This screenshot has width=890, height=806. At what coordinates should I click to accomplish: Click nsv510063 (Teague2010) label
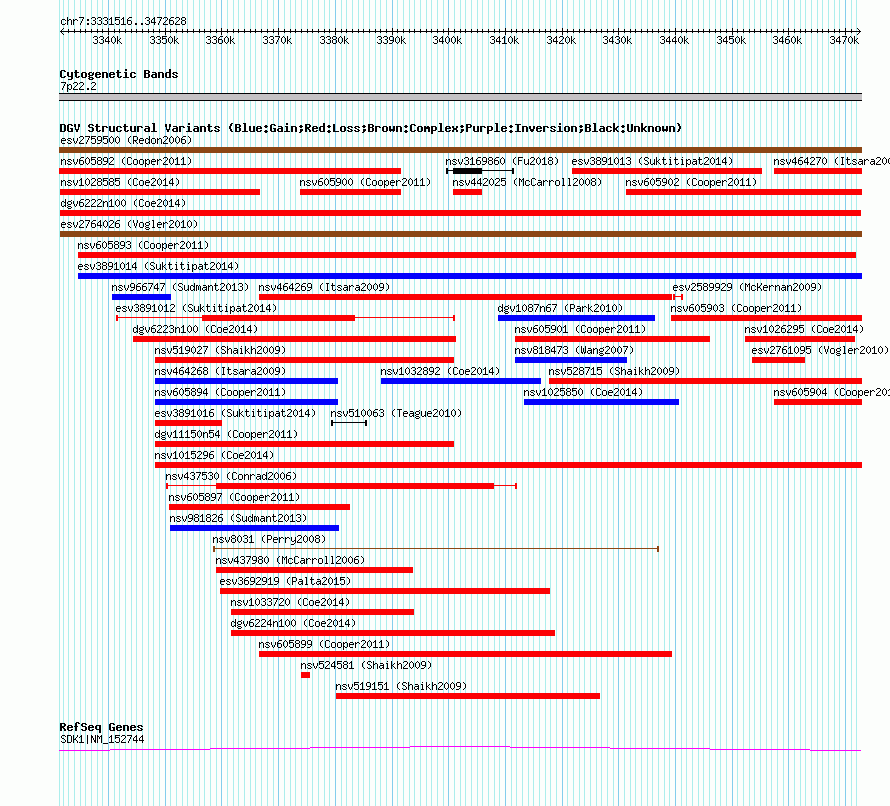(x=396, y=413)
